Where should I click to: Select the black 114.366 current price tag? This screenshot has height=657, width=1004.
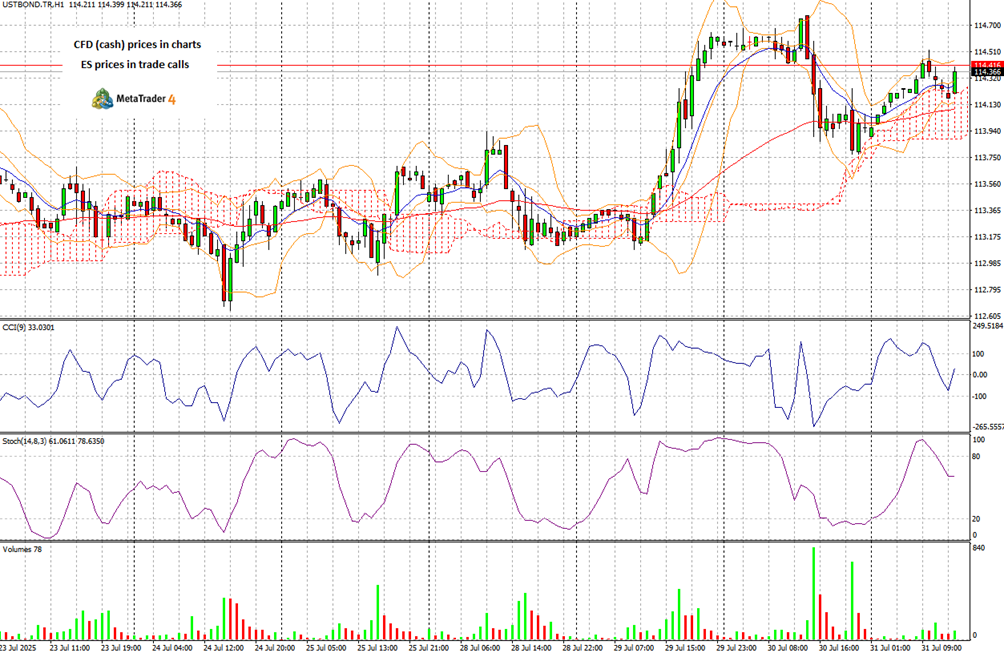coord(985,73)
